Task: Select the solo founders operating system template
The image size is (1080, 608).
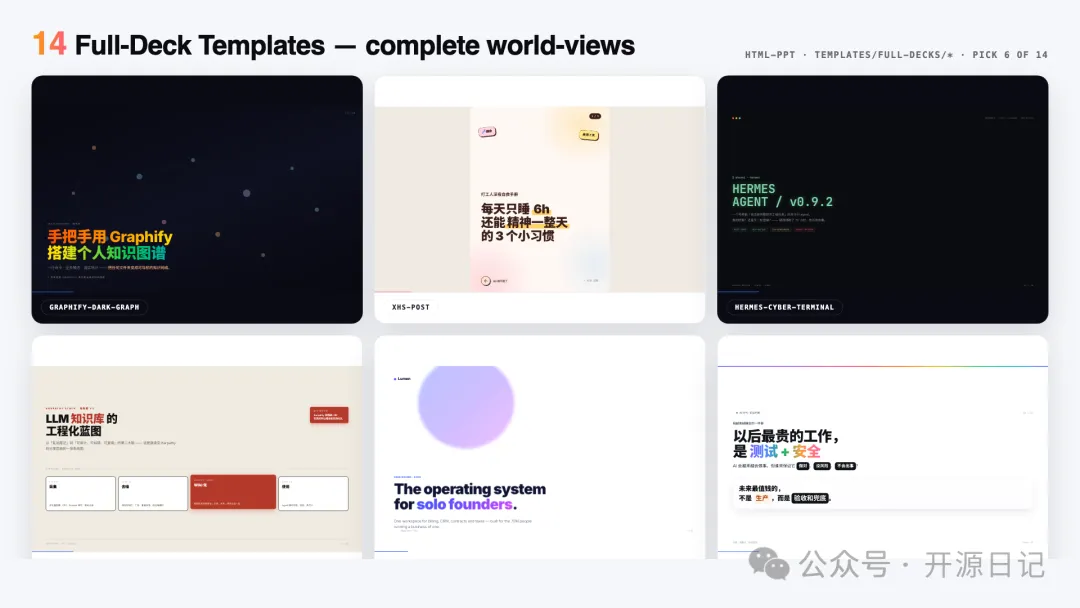Action: [x=539, y=447]
